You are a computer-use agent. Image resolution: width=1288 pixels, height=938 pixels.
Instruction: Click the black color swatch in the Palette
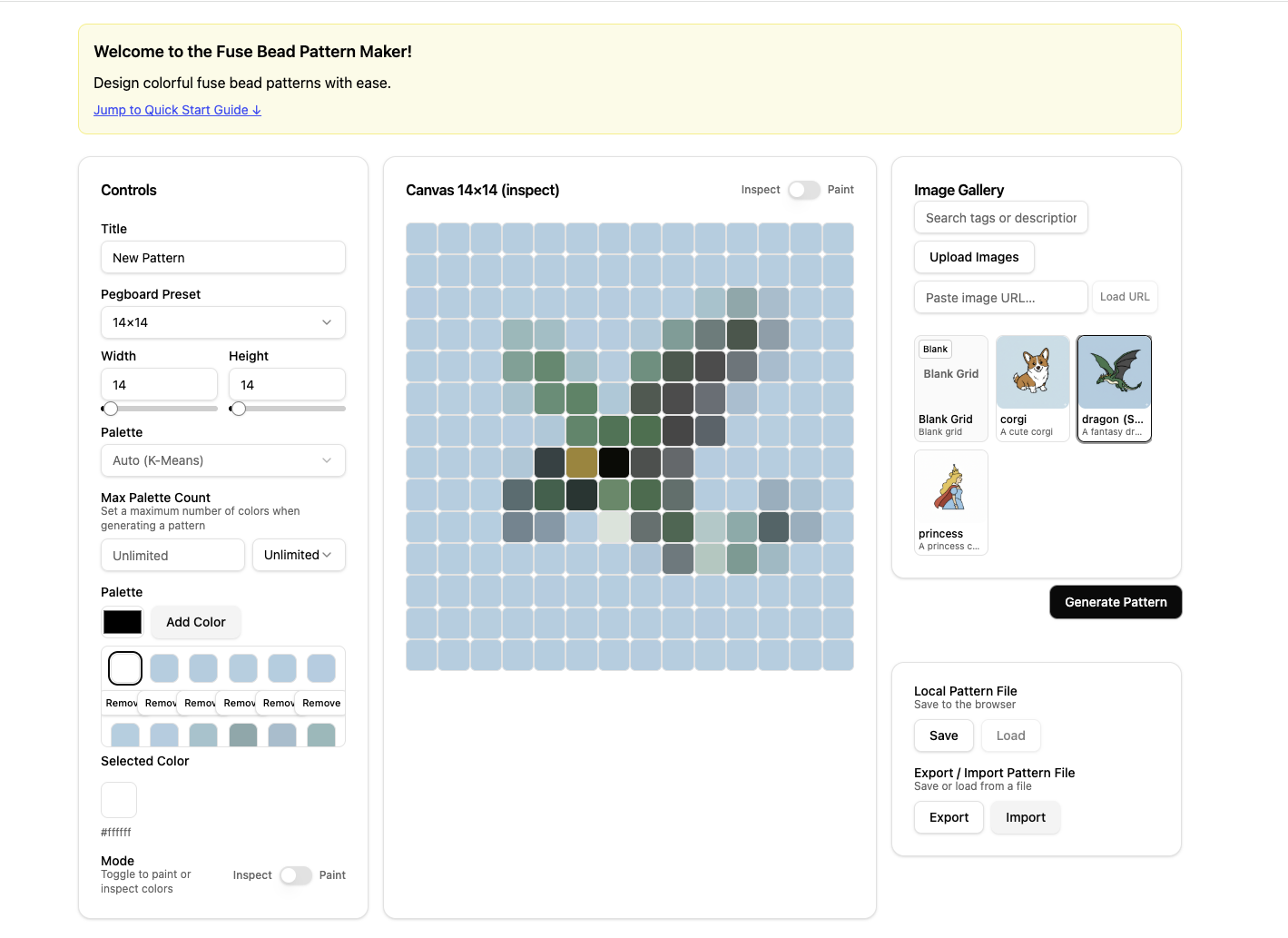pos(122,622)
